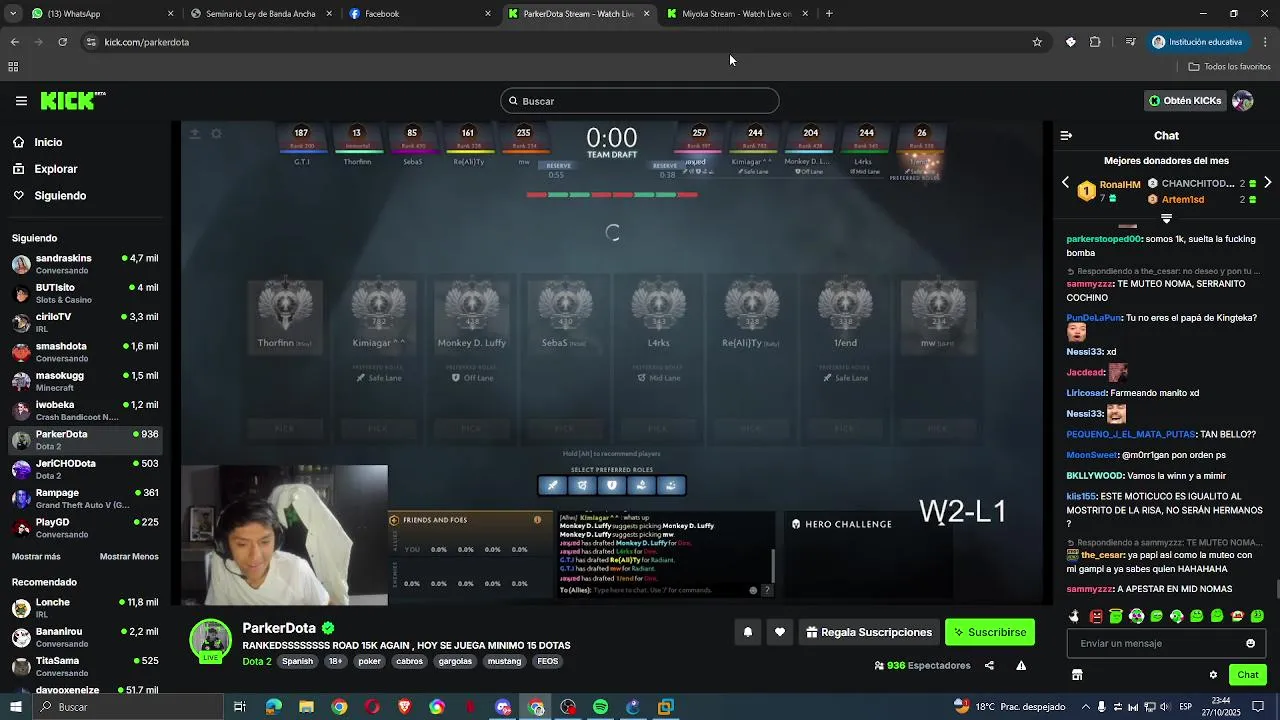1280x720 pixels.
Task: Open chat settings gear icon
Action: [x=1213, y=675]
